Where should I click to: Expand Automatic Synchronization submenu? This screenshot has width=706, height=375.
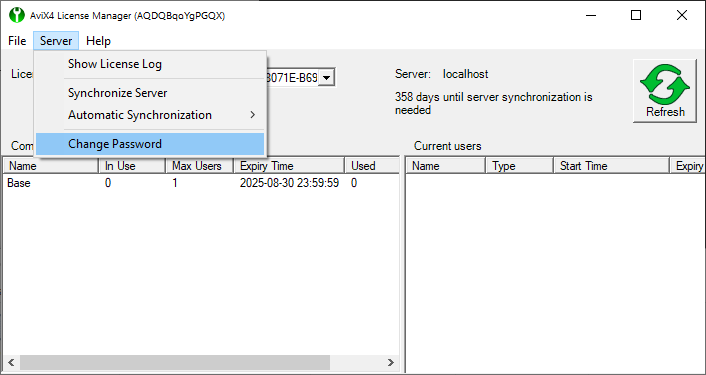[x=150, y=115]
